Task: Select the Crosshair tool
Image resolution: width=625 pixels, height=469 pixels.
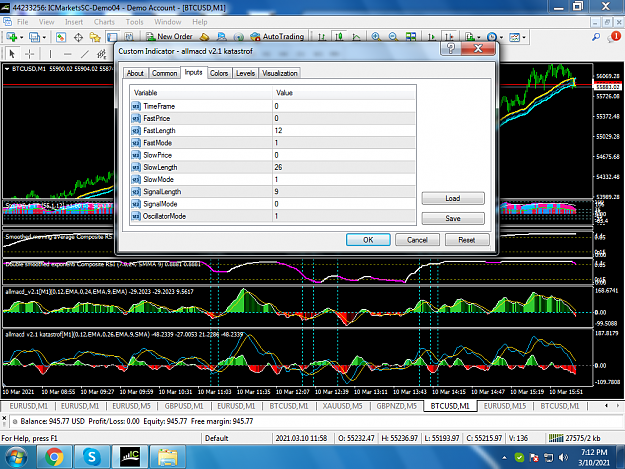Action: [29, 53]
